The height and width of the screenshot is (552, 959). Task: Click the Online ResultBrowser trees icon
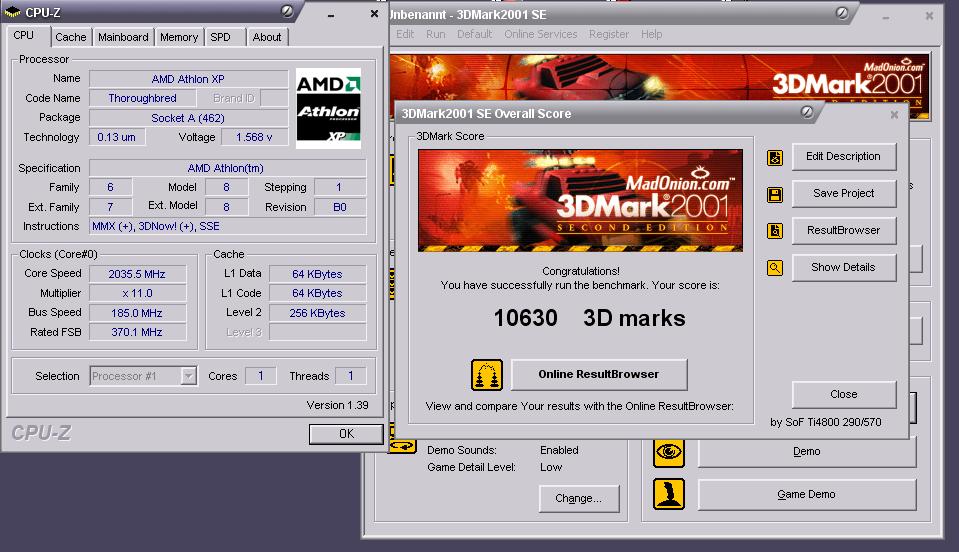[x=487, y=375]
